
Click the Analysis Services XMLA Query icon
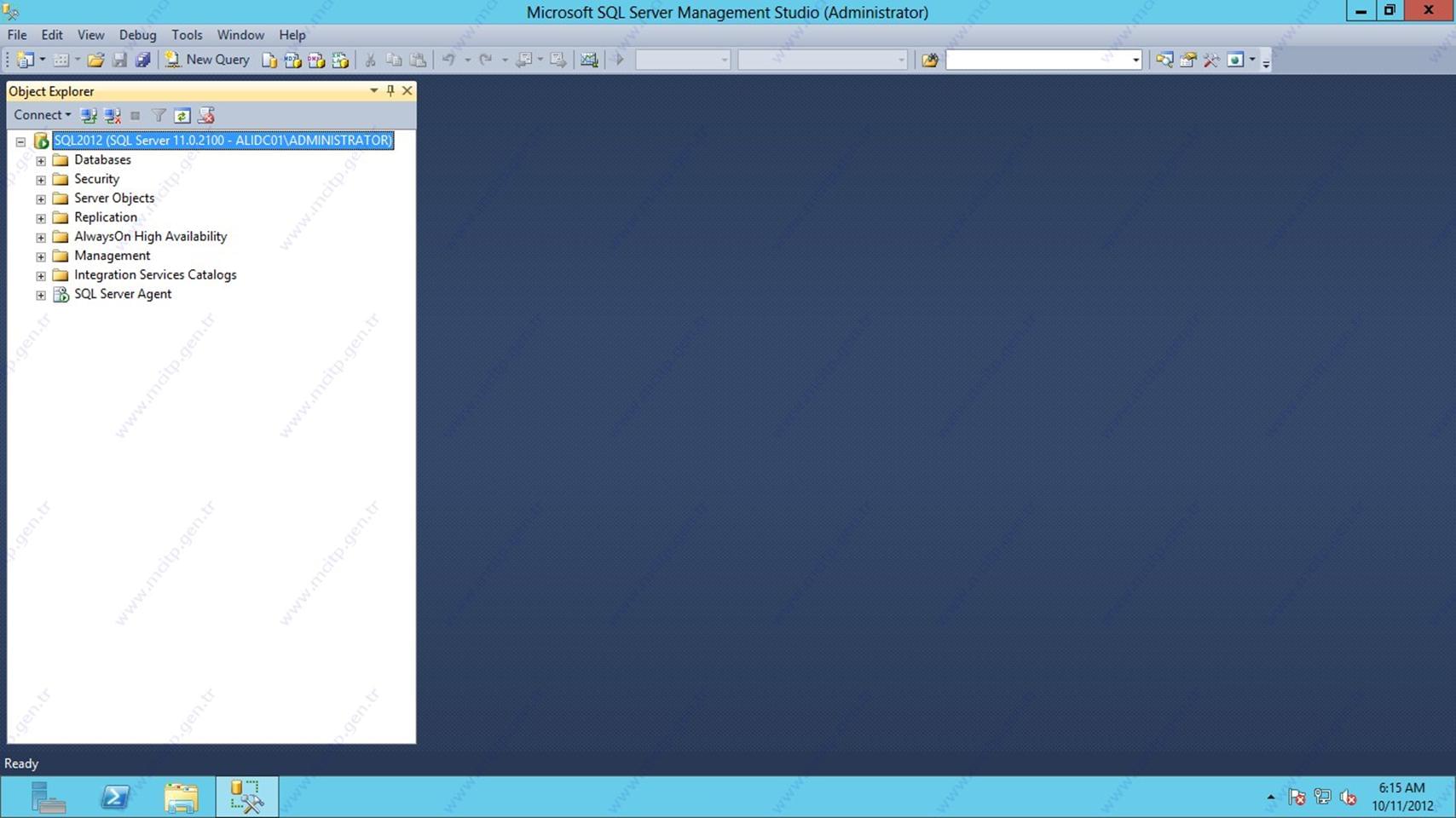click(340, 60)
